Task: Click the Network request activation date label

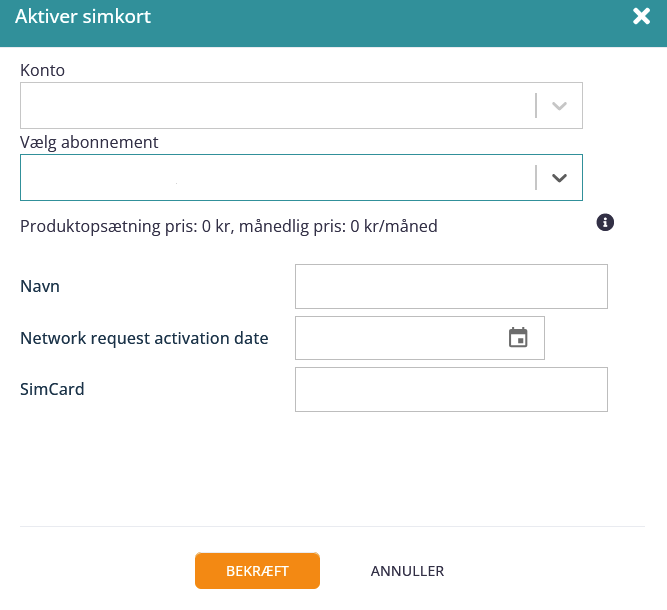Action: [144, 338]
